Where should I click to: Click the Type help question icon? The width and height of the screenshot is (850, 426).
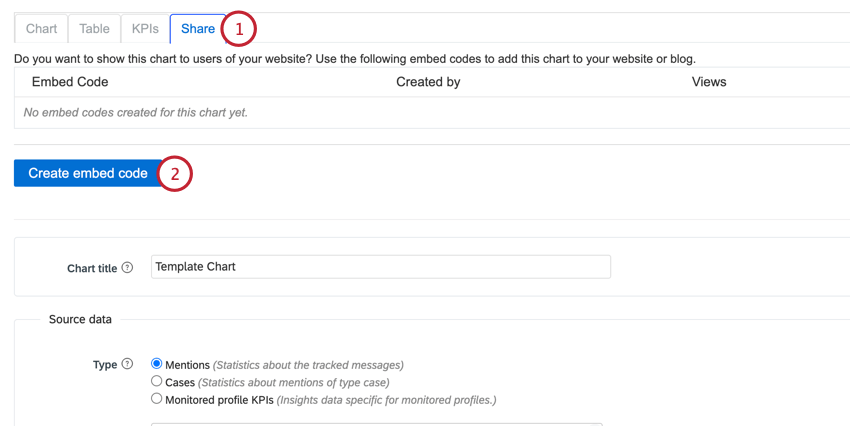click(127, 364)
